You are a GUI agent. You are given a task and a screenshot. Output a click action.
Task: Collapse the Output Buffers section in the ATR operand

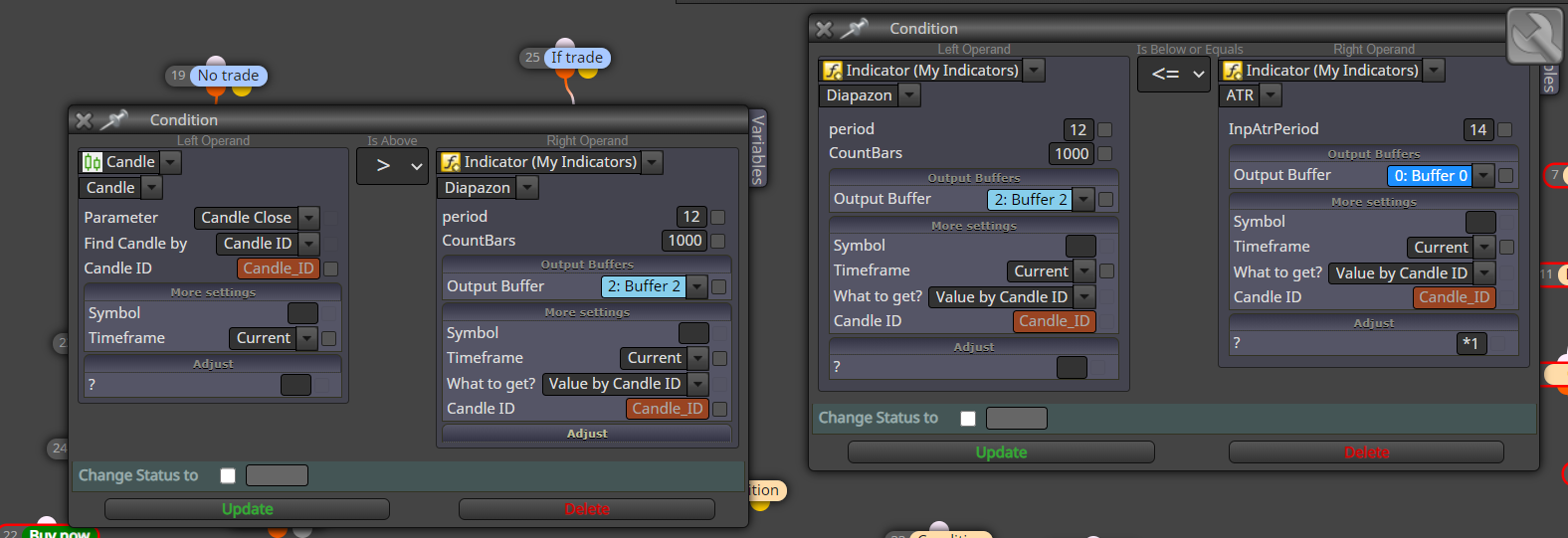(x=1374, y=154)
